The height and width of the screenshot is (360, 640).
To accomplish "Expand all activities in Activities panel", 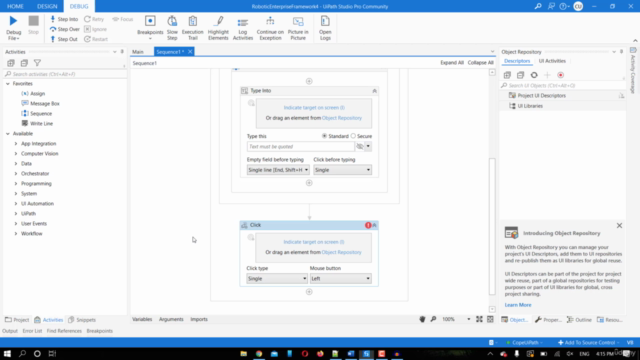I will pyautogui.click(x=11, y=63).
